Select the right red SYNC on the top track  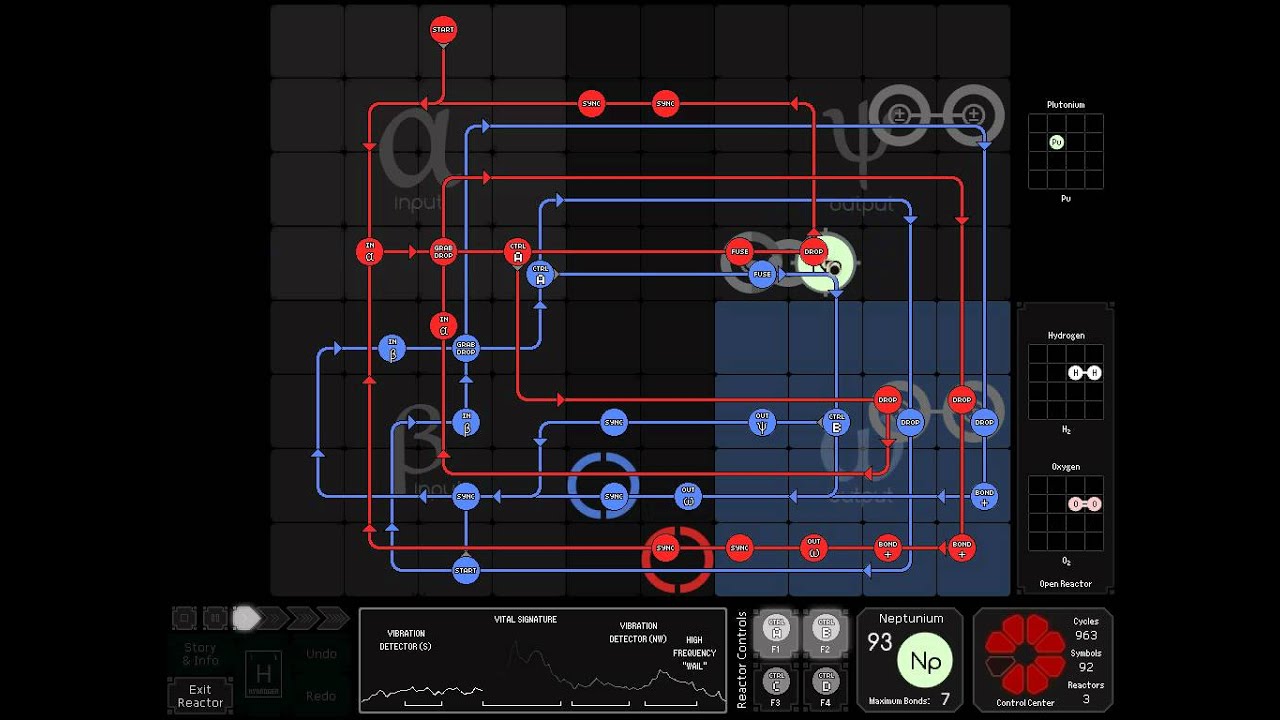pos(666,104)
